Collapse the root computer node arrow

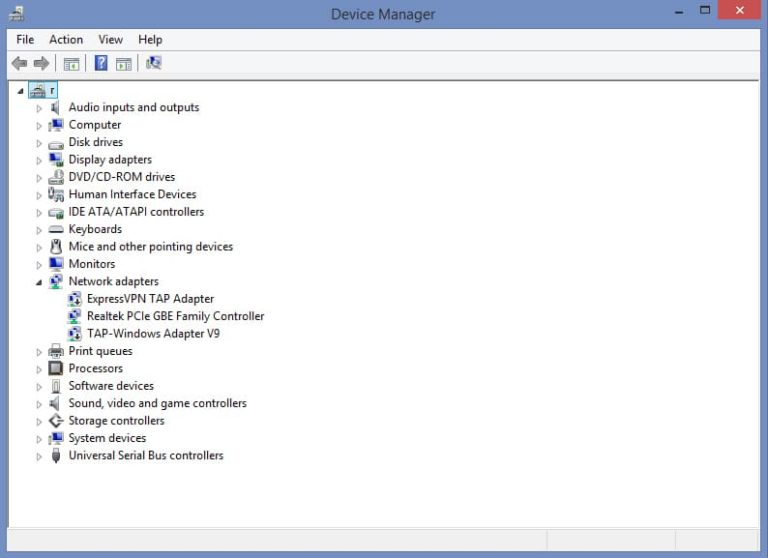pyautogui.click(x=21, y=91)
